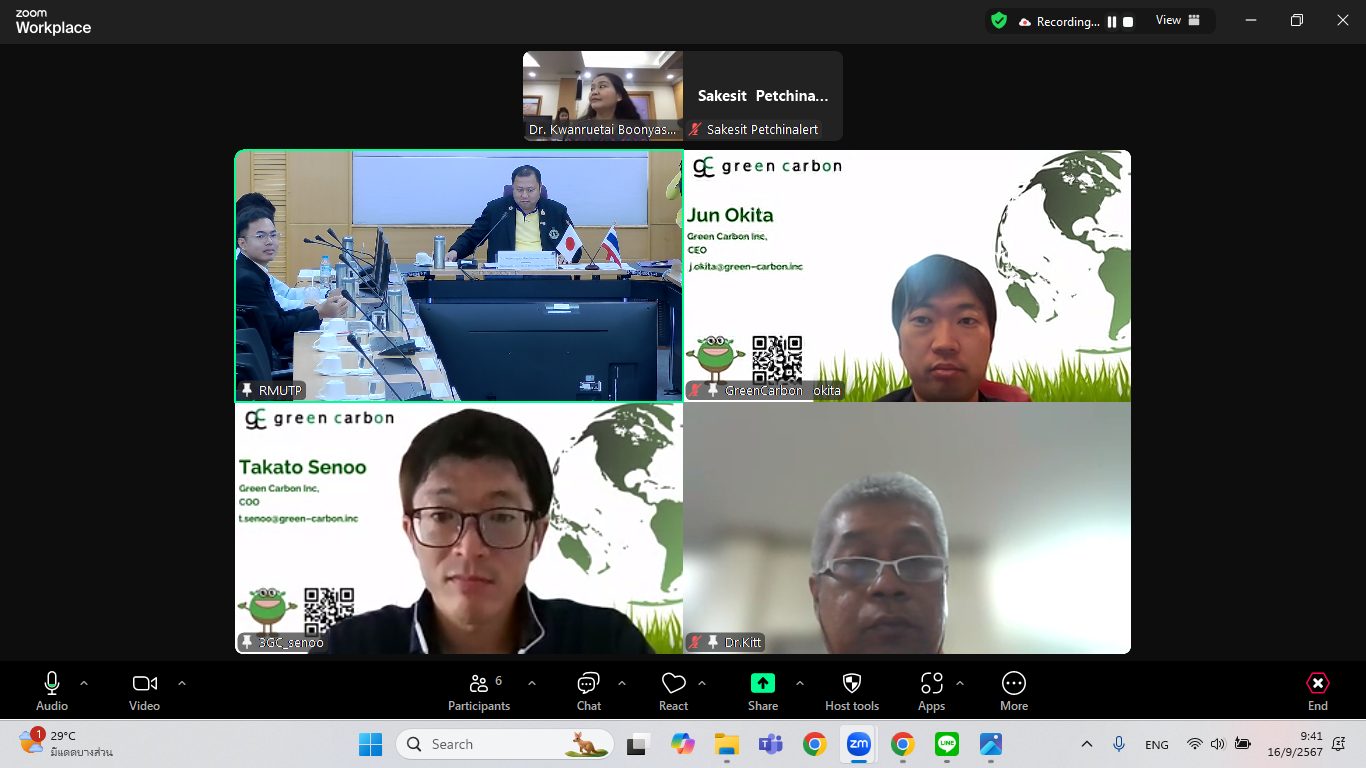Expand the Share options arrow
Image resolution: width=1366 pixels, height=768 pixels.
pyautogui.click(x=800, y=683)
